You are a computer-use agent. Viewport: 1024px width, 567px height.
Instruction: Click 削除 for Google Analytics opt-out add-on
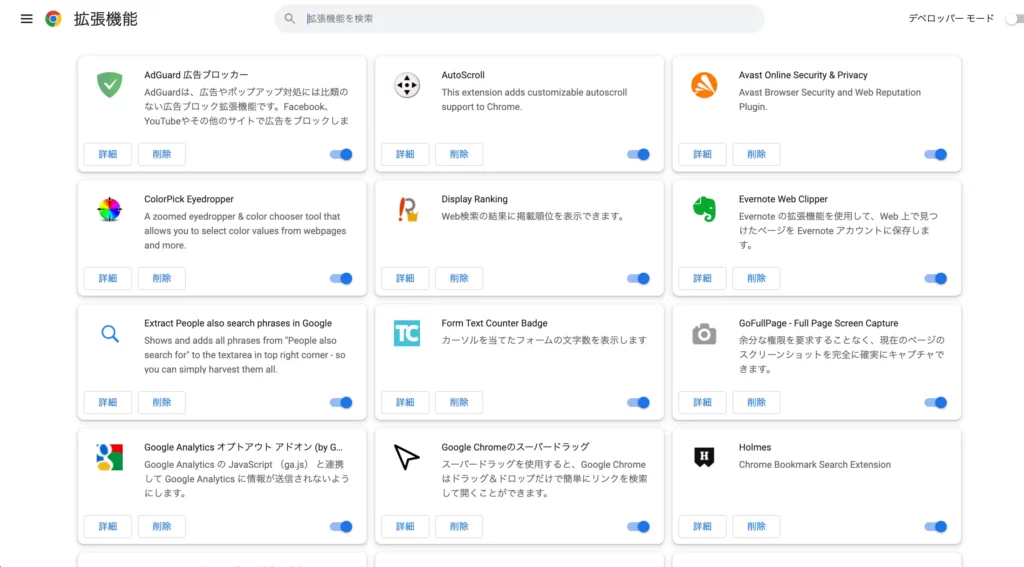click(x=162, y=526)
